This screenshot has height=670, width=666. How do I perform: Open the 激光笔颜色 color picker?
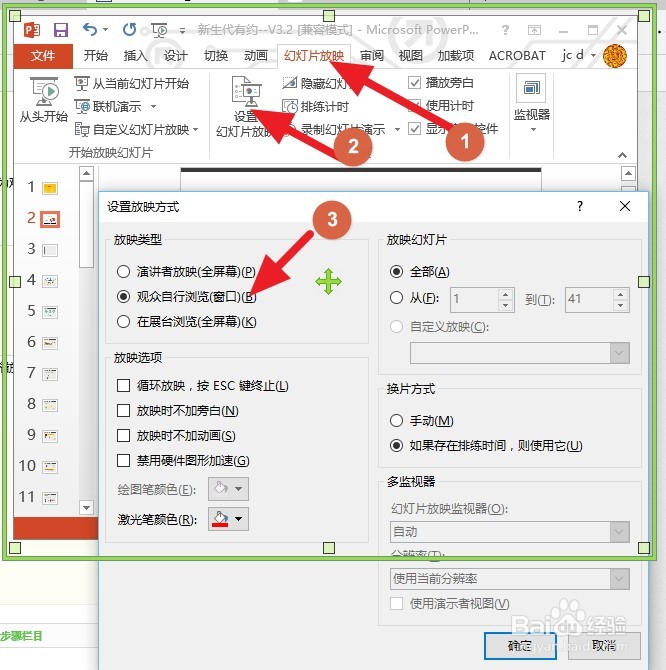pyautogui.click(x=228, y=519)
